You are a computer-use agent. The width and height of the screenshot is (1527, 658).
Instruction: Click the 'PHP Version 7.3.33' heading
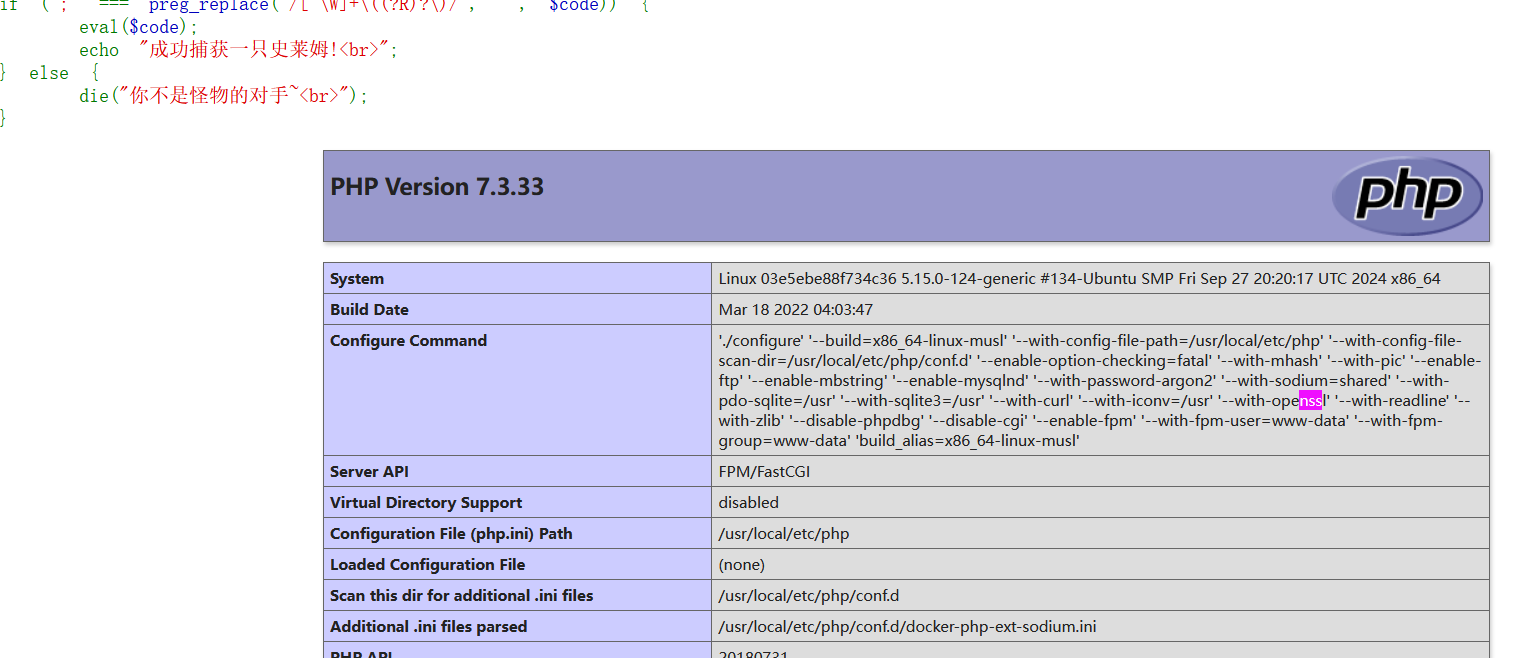pyautogui.click(x=437, y=187)
